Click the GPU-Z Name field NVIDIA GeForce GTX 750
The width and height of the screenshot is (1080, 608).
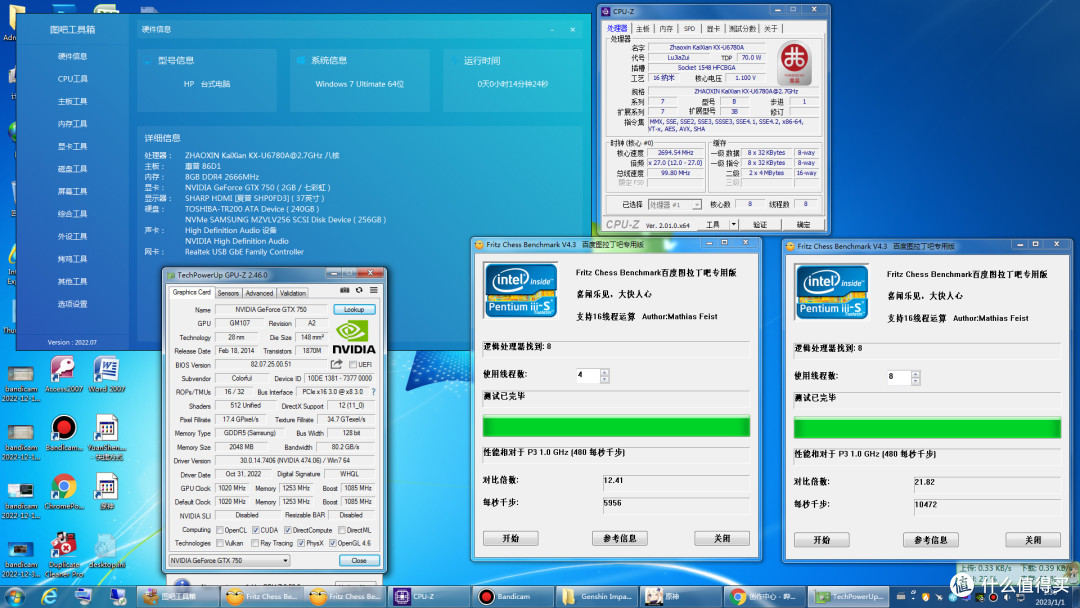(x=271, y=309)
